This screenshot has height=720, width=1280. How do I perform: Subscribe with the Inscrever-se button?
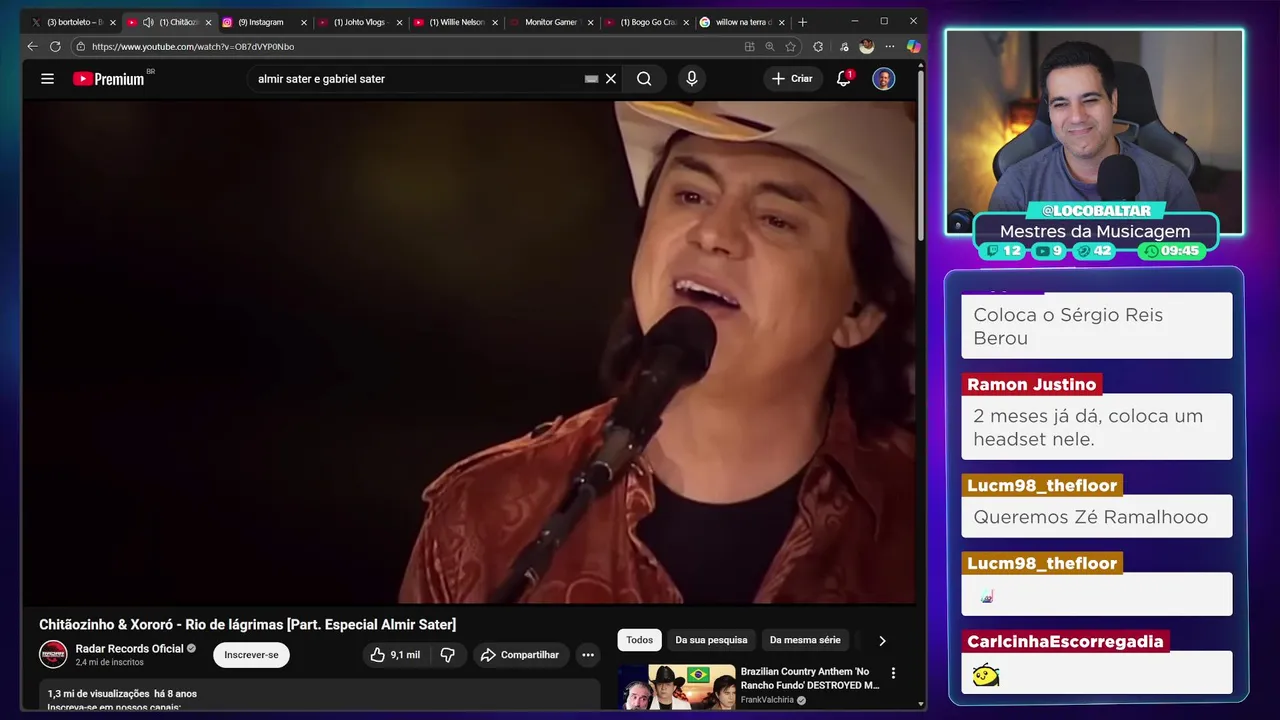point(251,655)
